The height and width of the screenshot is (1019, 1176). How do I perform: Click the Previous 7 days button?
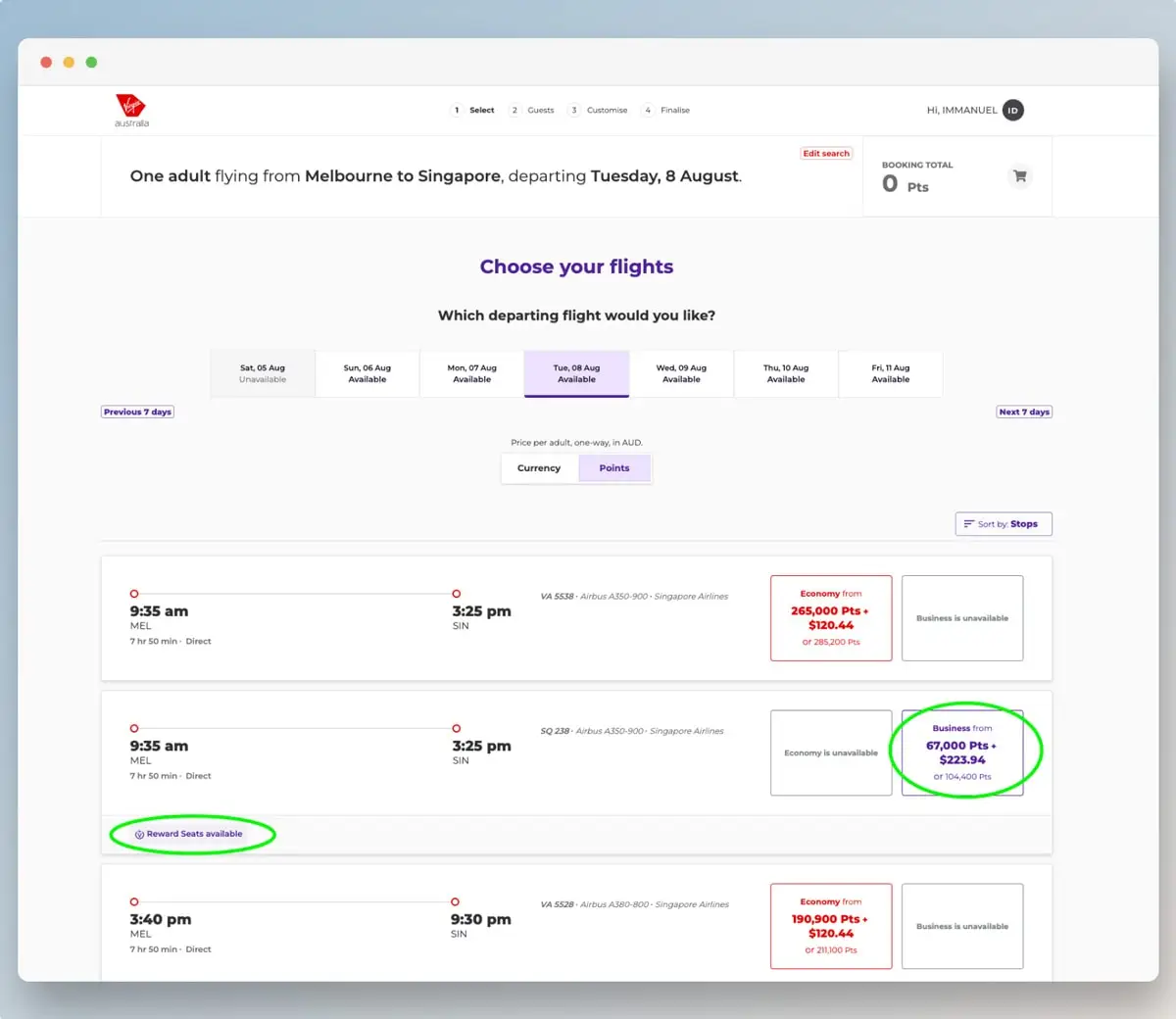pyautogui.click(x=137, y=412)
